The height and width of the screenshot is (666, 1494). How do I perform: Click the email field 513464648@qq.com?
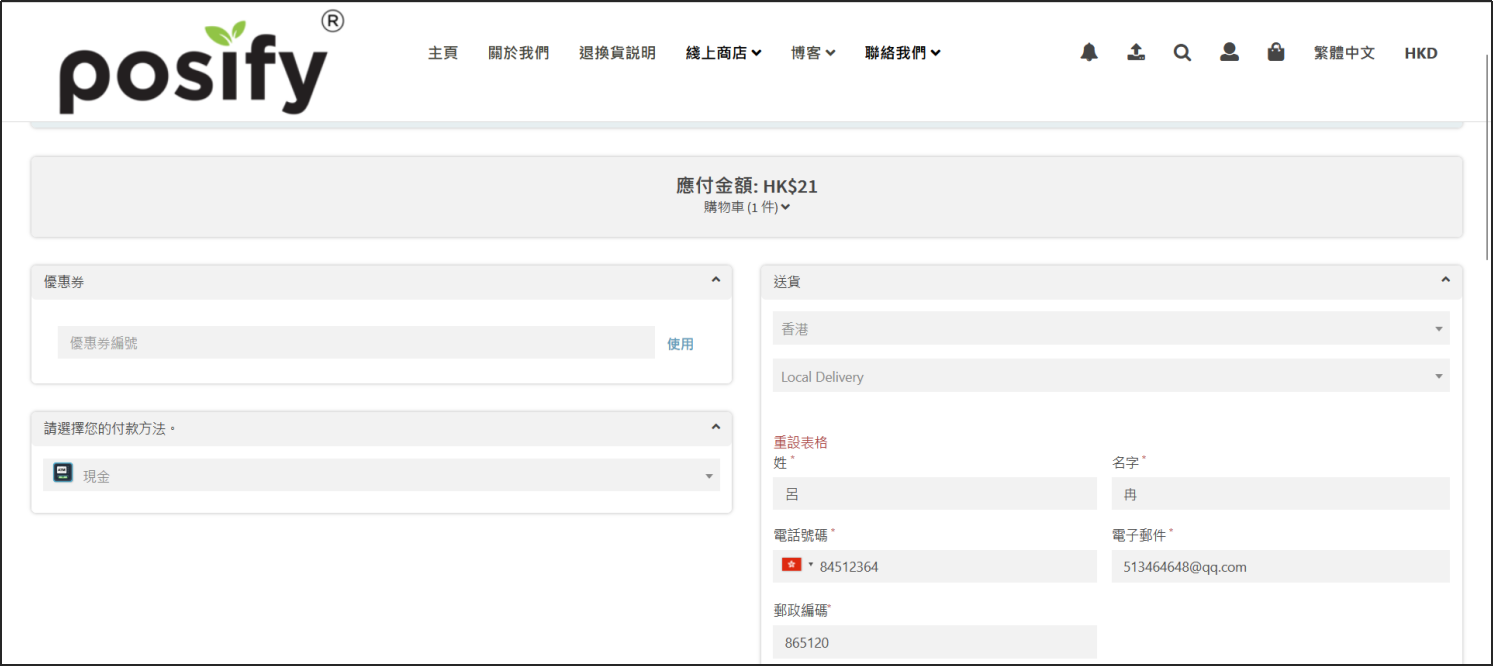pyautogui.click(x=1281, y=566)
